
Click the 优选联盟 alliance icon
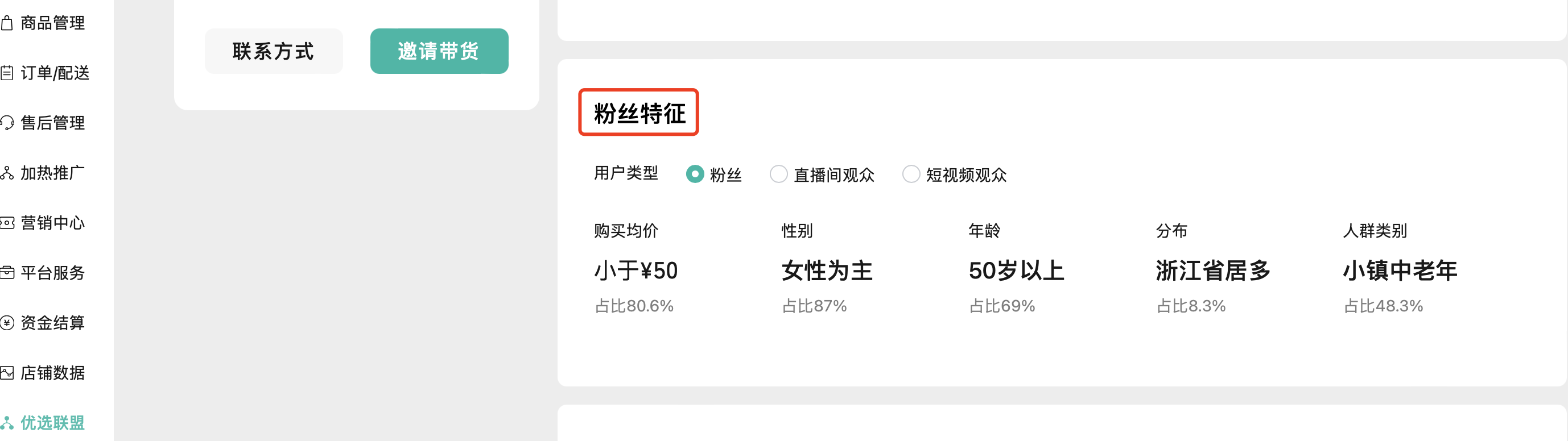pyautogui.click(x=7, y=423)
